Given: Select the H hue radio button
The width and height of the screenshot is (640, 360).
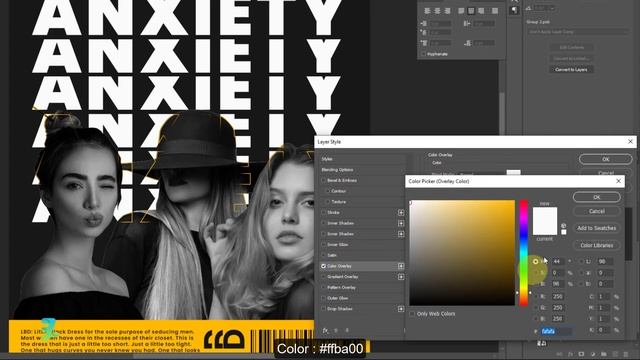Looking at the screenshot, I should [536, 262].
